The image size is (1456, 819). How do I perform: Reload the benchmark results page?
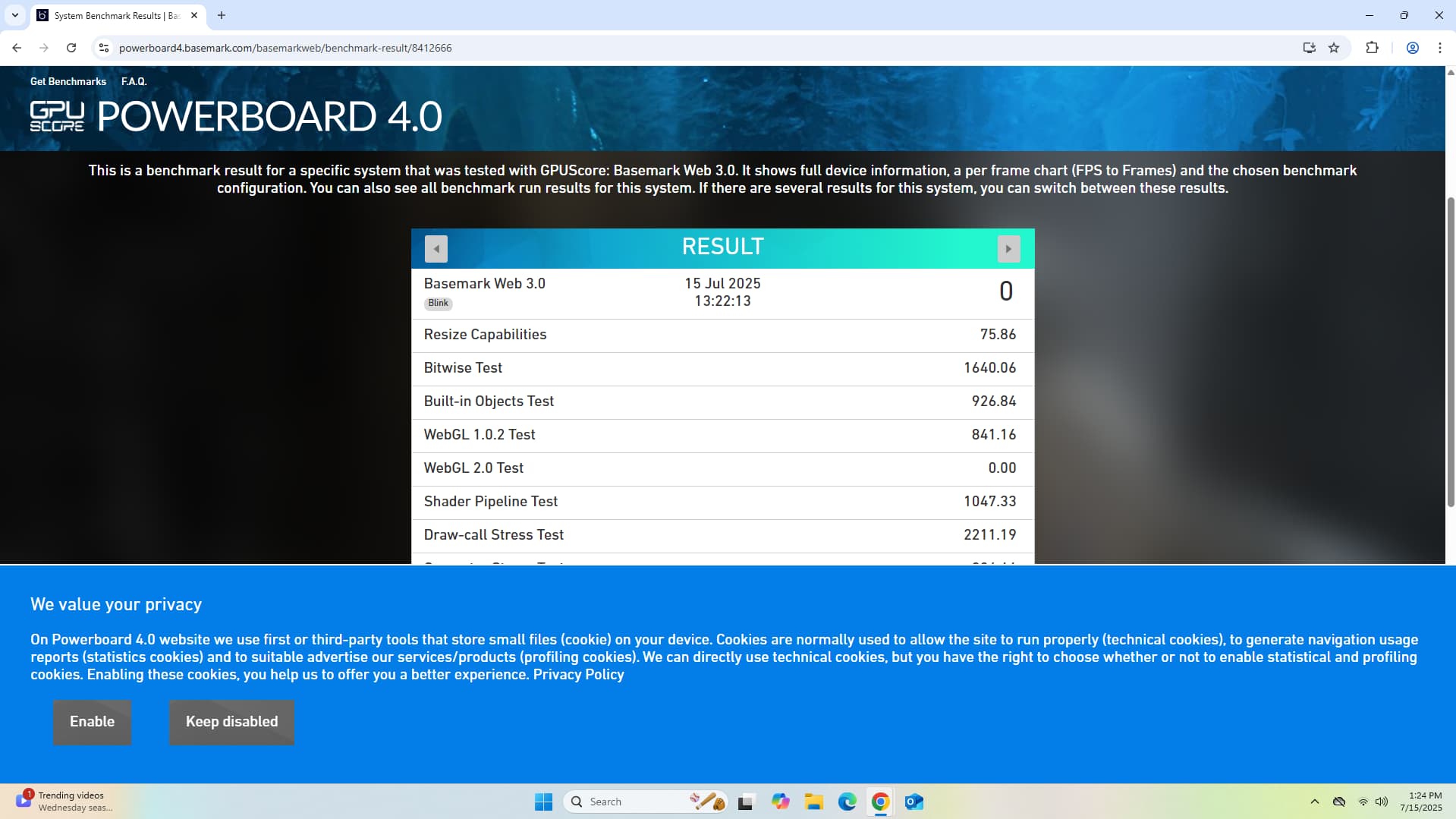(x=71, y=48)
